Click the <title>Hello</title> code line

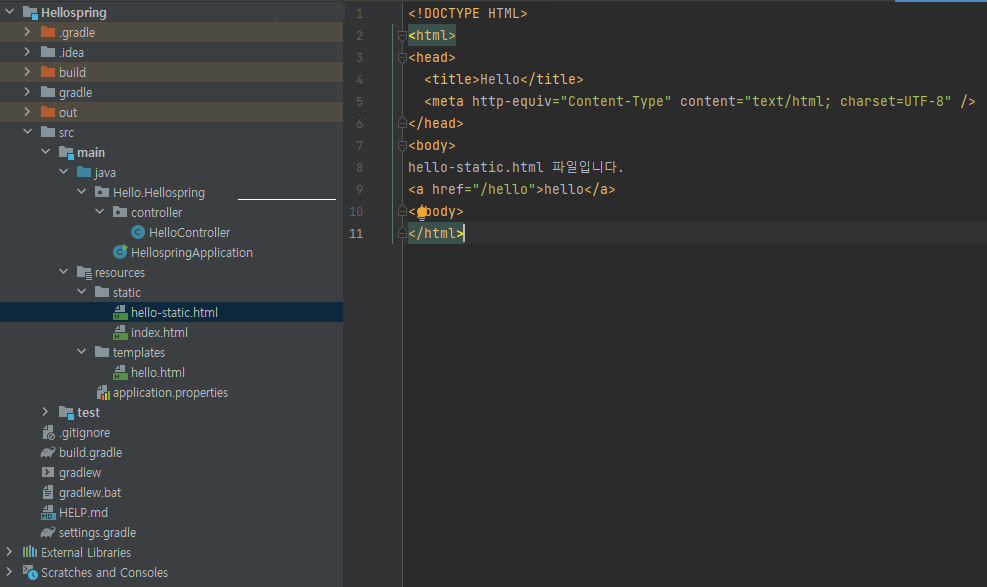pos(504,80)
